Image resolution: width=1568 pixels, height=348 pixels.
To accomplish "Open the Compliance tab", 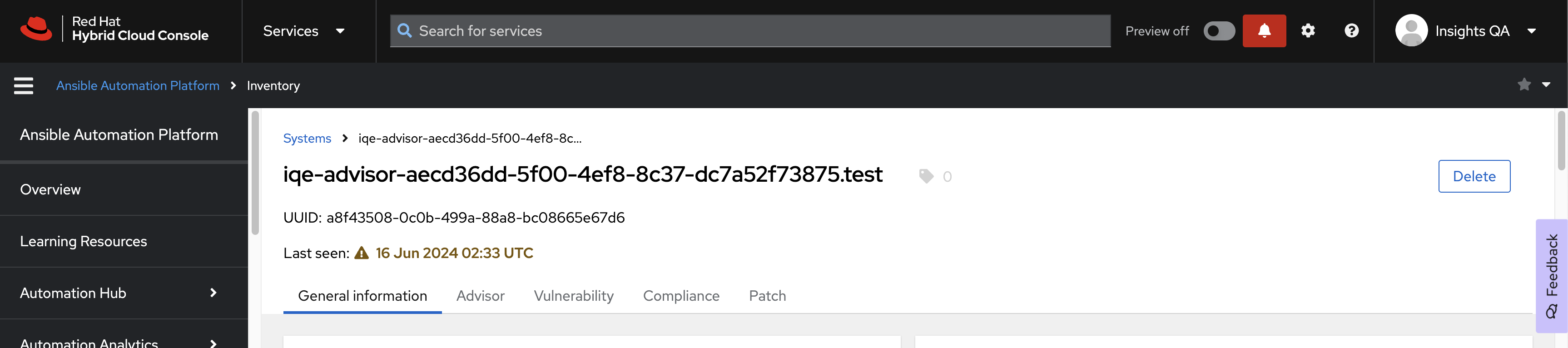I will pos(680,296).
